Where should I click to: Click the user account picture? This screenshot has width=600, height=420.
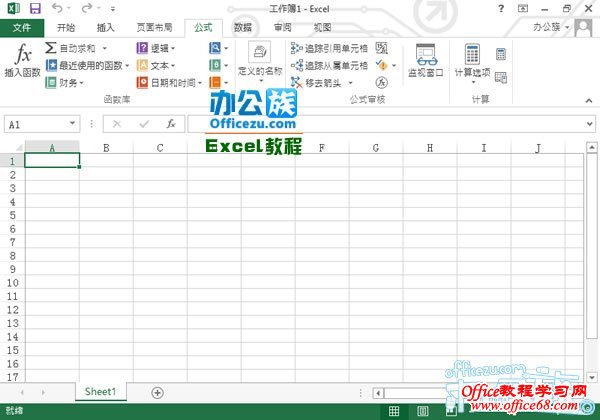coord(583,28)
